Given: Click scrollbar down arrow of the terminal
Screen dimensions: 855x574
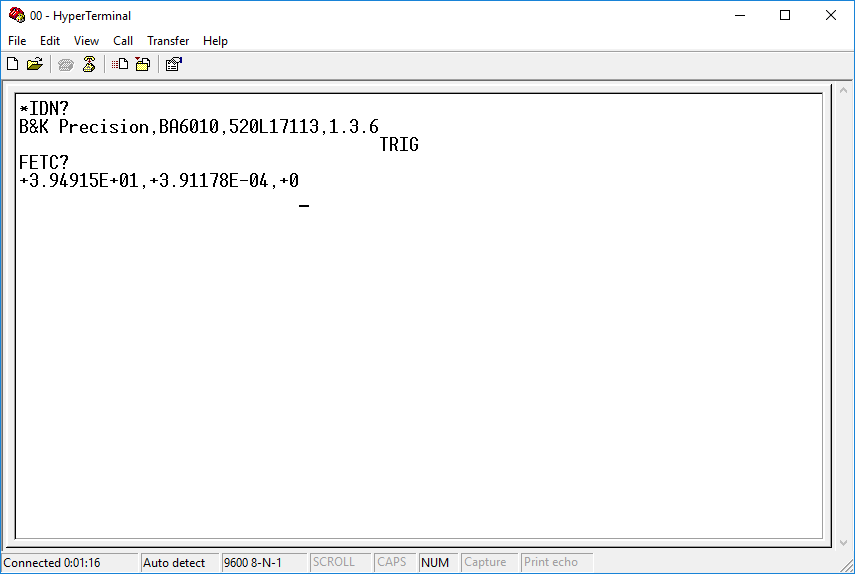Looking at the screenshot, I should click(844, 542).
